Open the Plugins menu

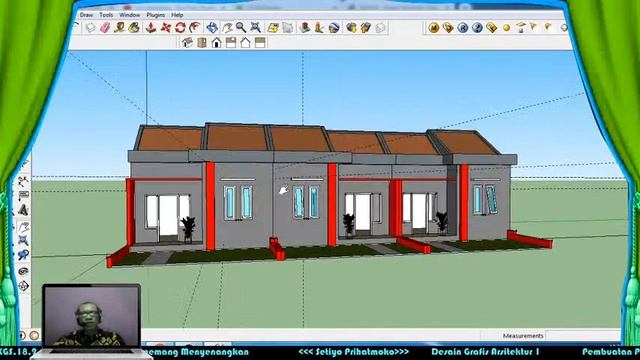tap(156, 15)
